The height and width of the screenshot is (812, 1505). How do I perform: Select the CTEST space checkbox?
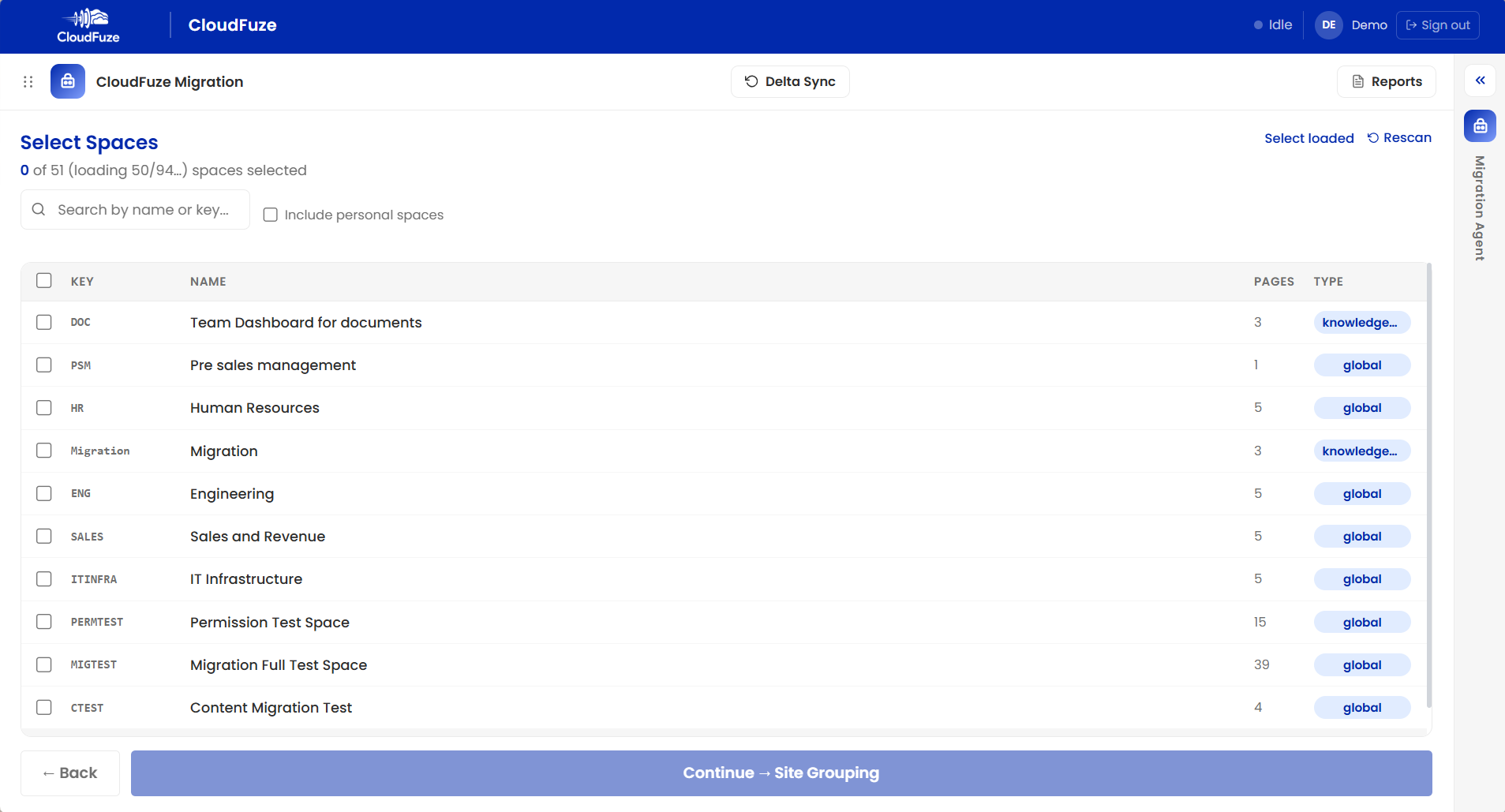(44, 707)
